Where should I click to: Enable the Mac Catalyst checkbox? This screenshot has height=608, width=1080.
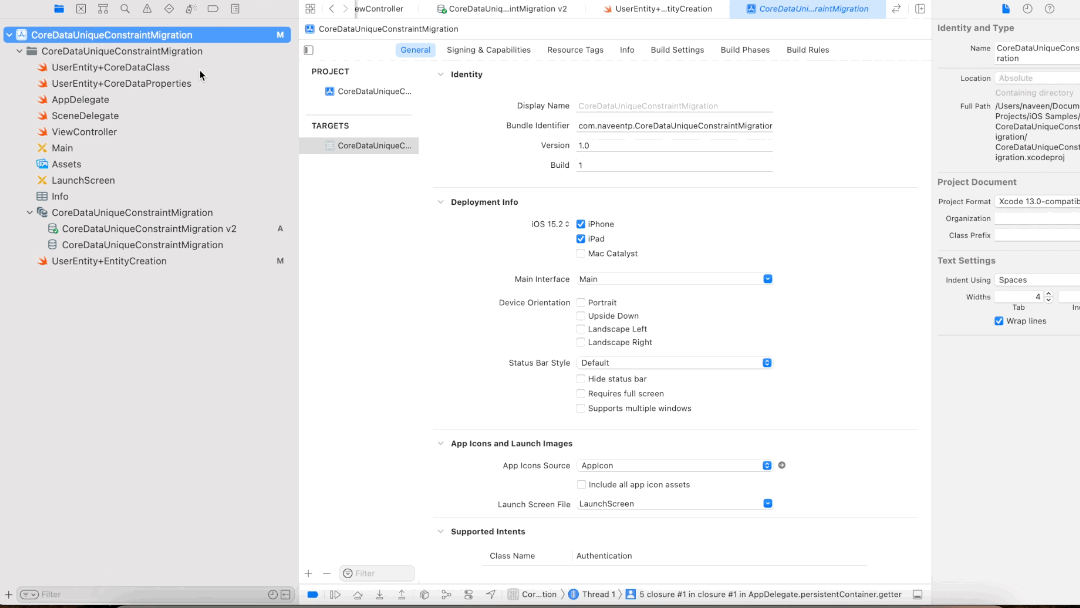click(581, 254)
